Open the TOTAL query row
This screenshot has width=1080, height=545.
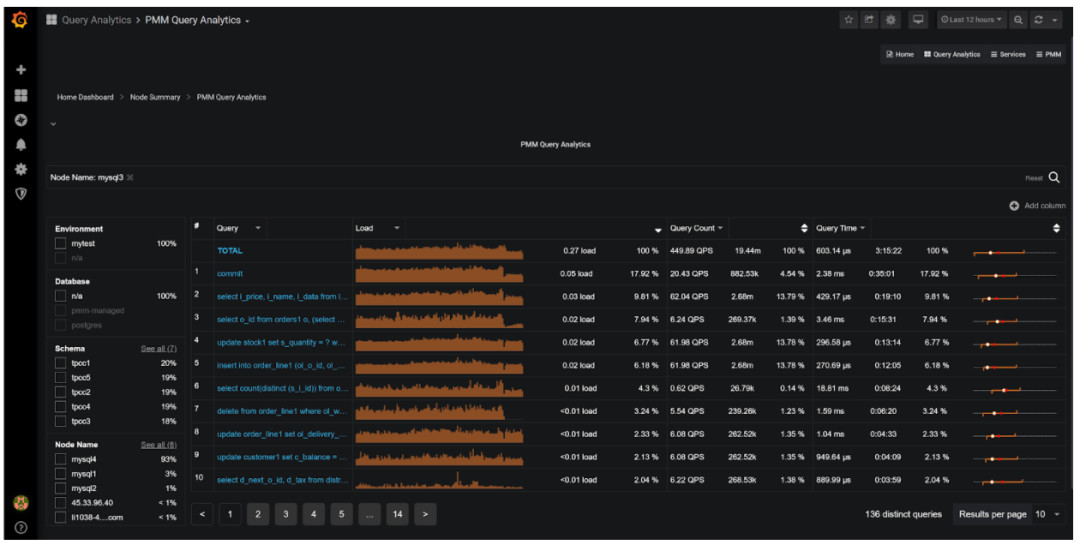click(229, 251)
